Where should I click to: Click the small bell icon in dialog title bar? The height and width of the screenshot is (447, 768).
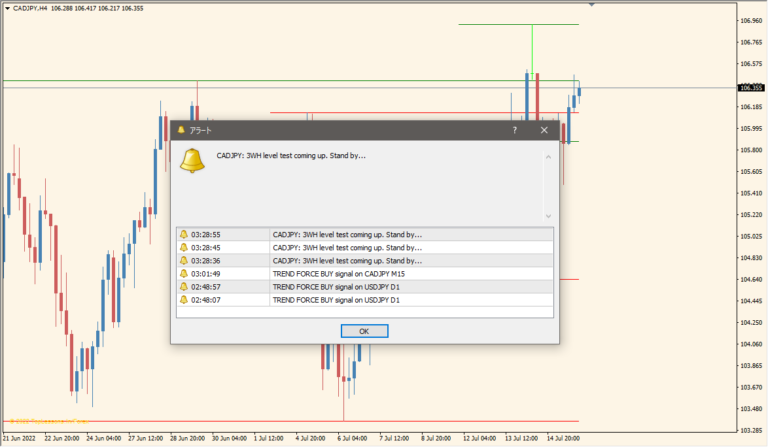(x=181, y=130)
